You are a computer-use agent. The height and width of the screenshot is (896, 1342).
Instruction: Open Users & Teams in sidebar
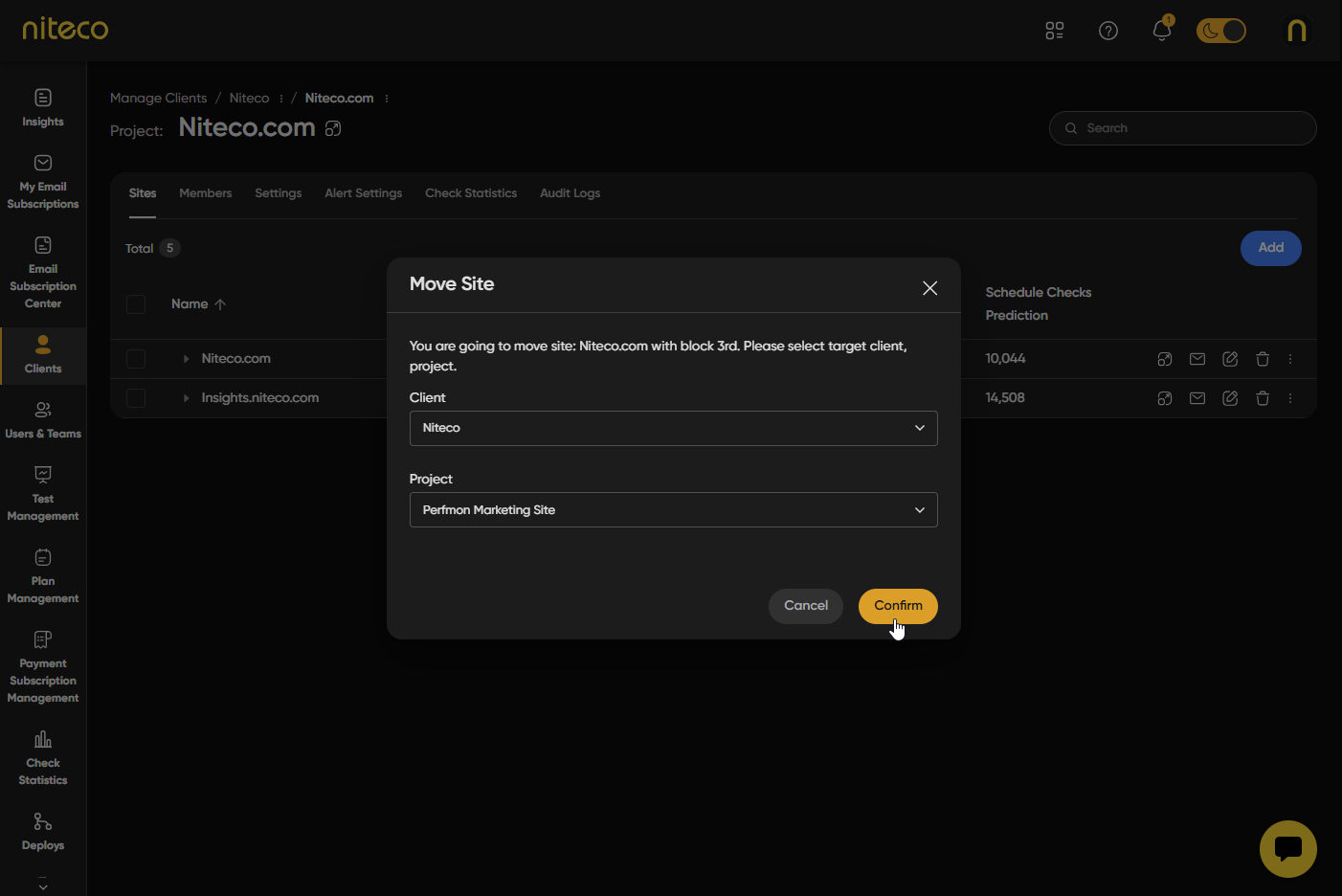coord(43,420)
